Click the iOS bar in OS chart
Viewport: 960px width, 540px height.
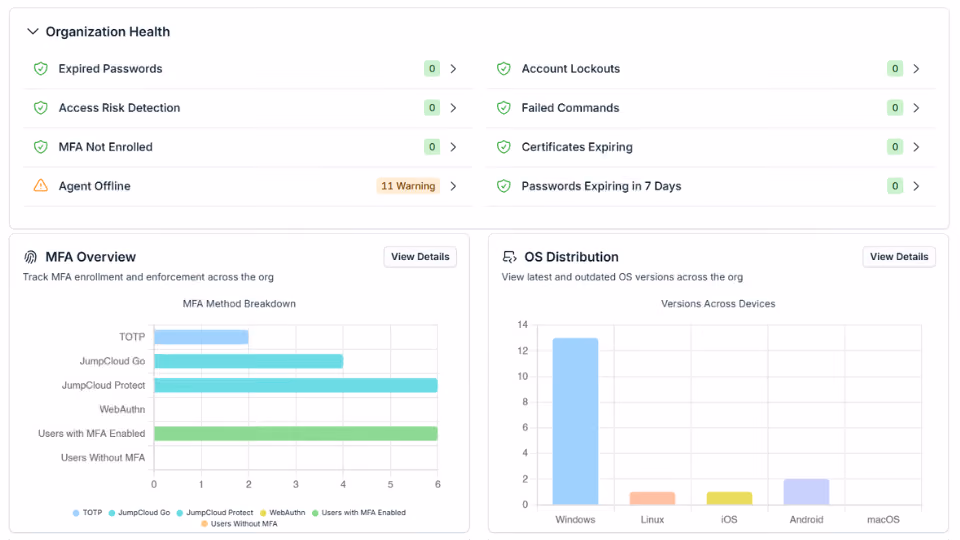point(729,498)
